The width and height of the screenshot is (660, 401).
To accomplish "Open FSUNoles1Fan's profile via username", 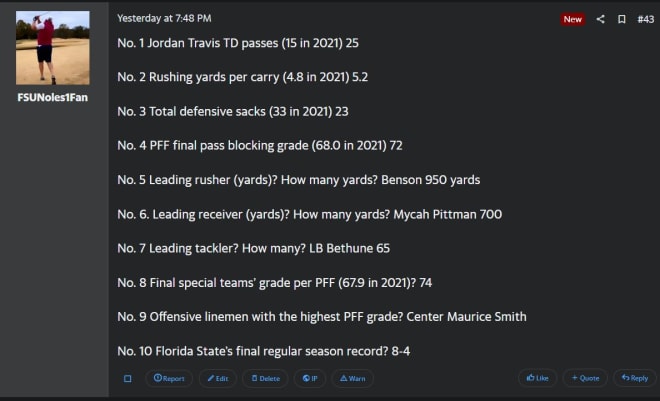I will (x=53, y=97).
